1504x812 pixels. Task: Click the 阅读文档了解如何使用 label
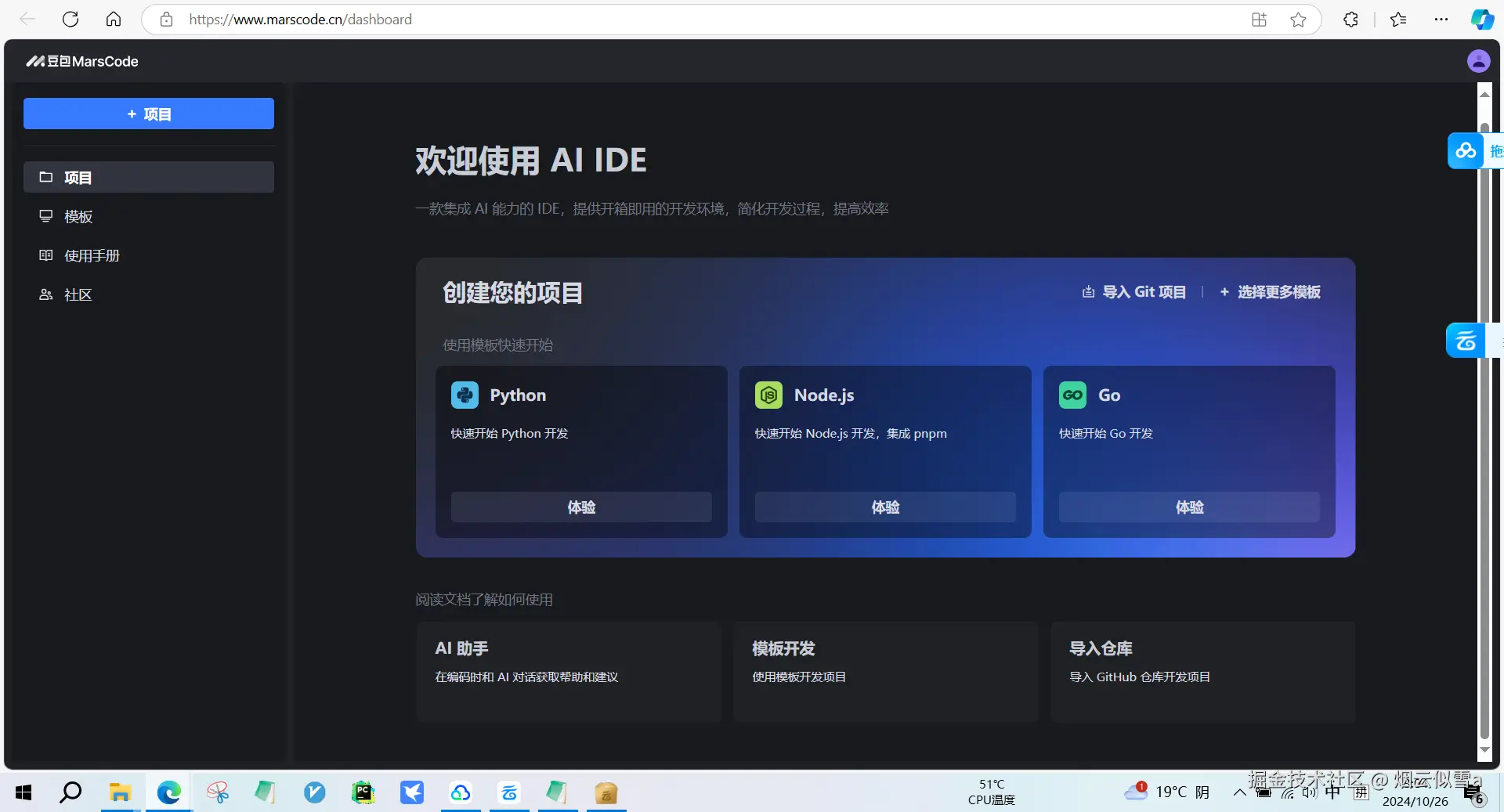point(484,600)
